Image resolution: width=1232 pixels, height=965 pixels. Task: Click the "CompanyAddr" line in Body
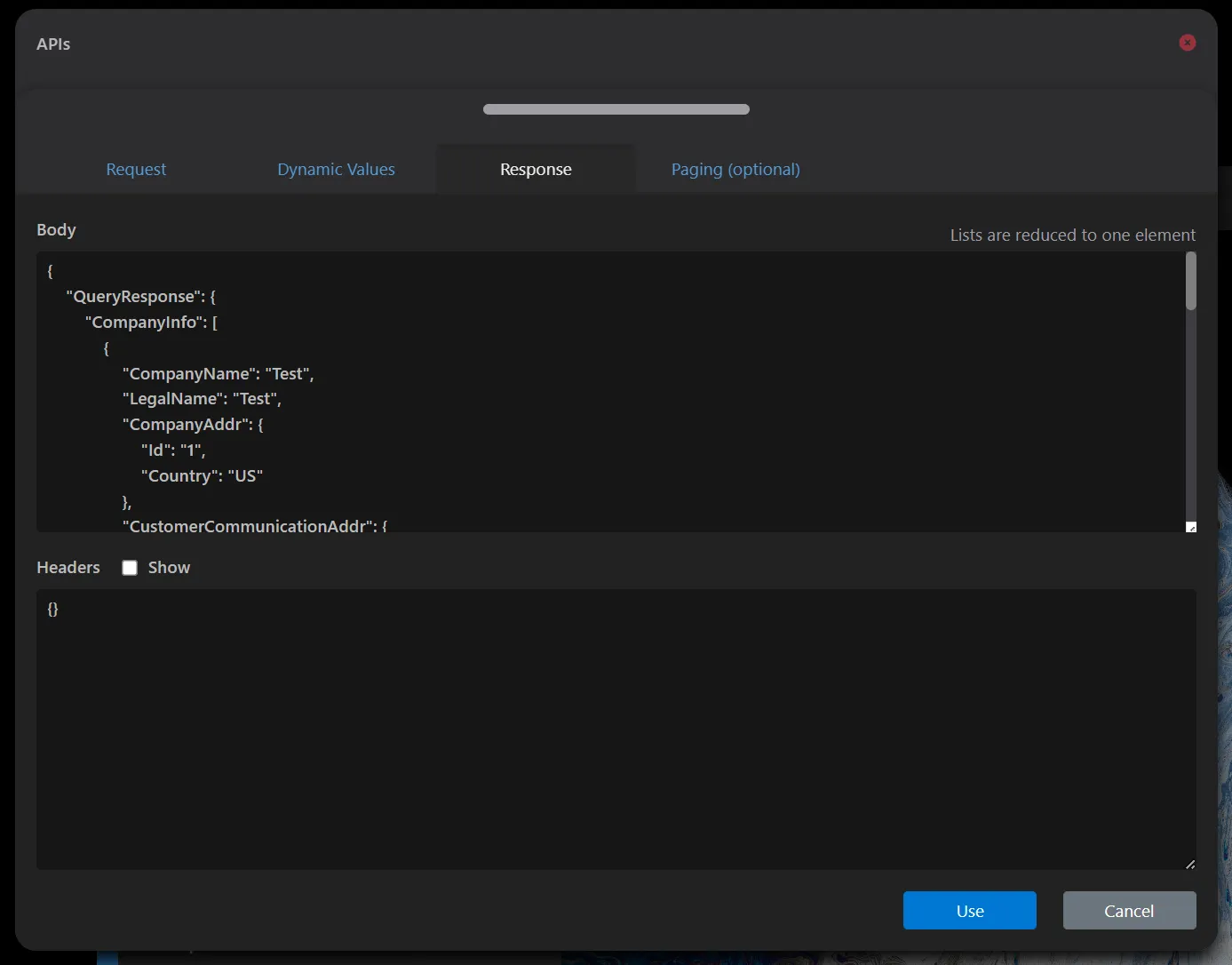coord(193,425)
